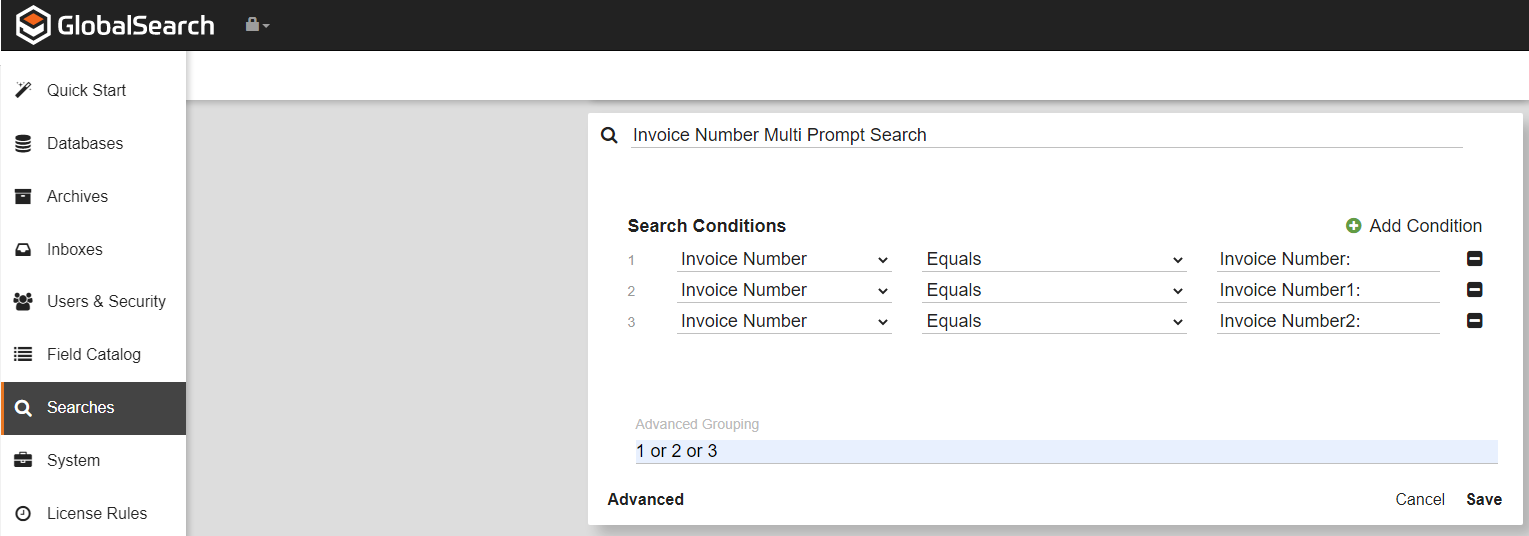Viewport: 1529px width, 536px height.
Task: Click the green Add Condition plus icon
Action: click(x=1354, y=226)
